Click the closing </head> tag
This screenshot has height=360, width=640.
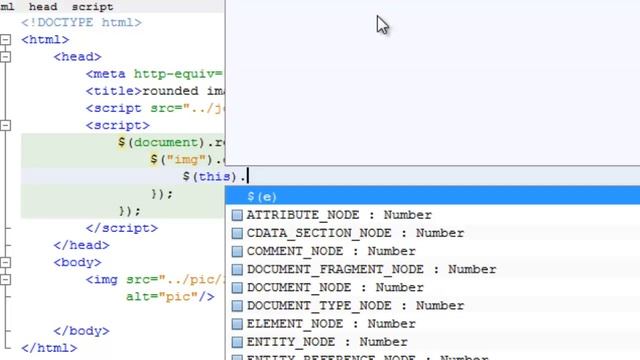point(82,245)
